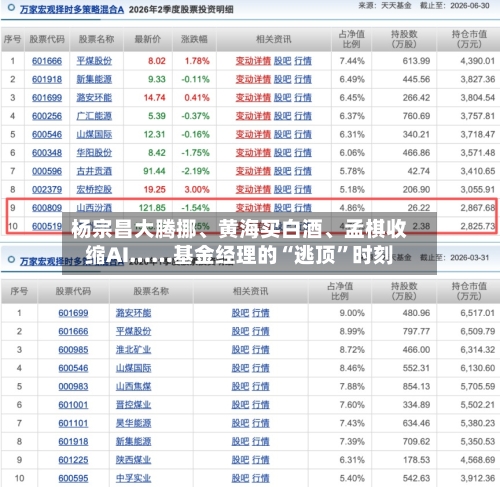Open 股吧 for 平煤股份 priced 8.02
The width and height of the screenshot is (500, 487).
pyautogui.click(x=282, y=61)
